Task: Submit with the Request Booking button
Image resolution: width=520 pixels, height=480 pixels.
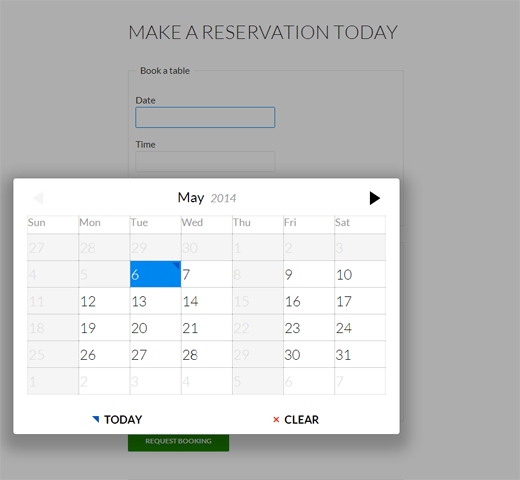Action: click(x=178, y=442)
